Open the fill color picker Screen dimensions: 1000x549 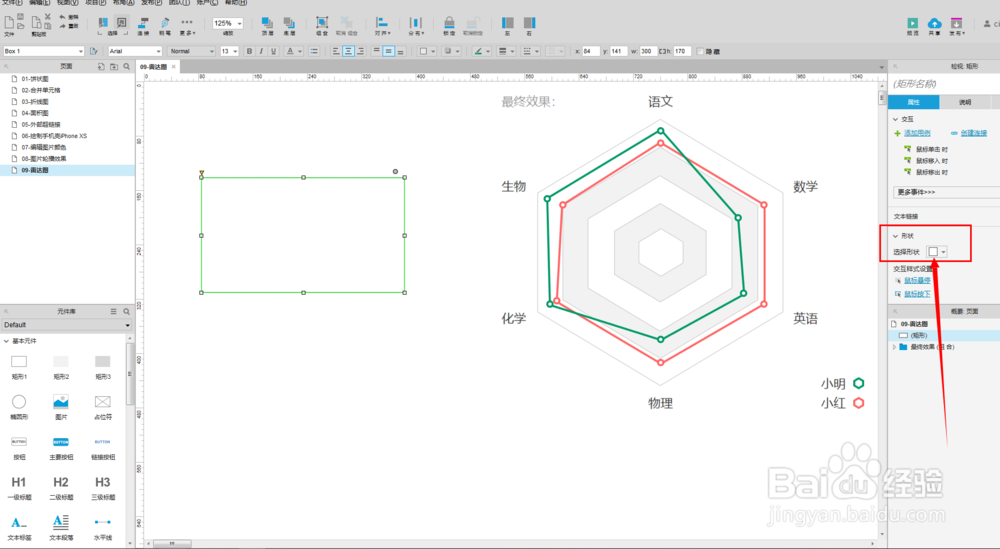(x=427, y=51)
